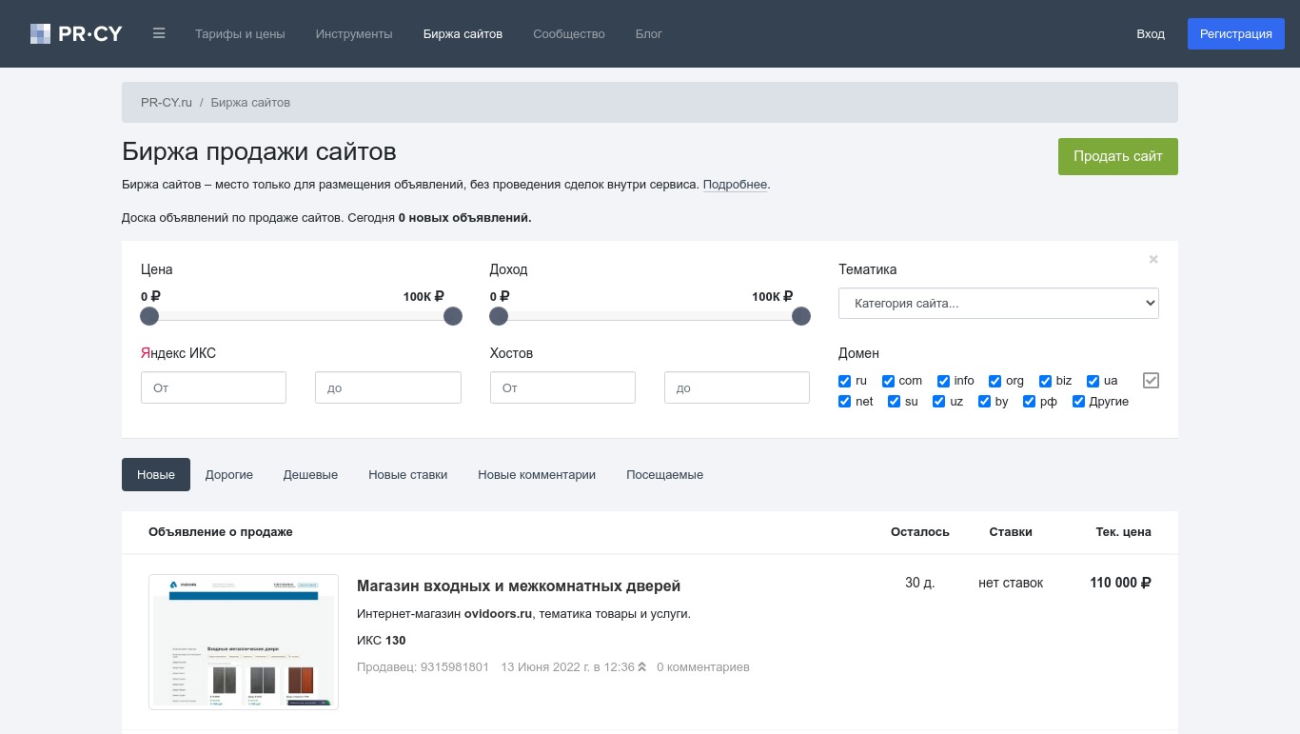Click the Продать сайт button
The image size is (1300, 734).
(x=1117, y=157)
